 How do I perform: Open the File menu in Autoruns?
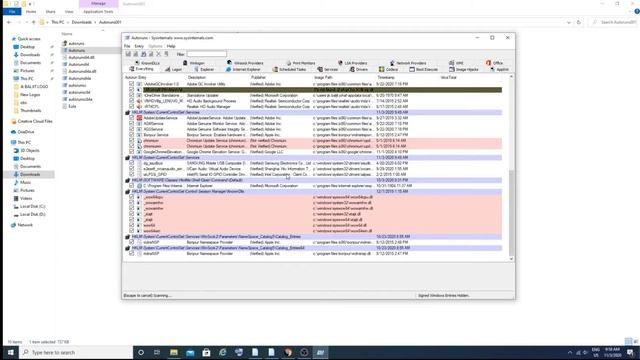click(x=127, y=46)
